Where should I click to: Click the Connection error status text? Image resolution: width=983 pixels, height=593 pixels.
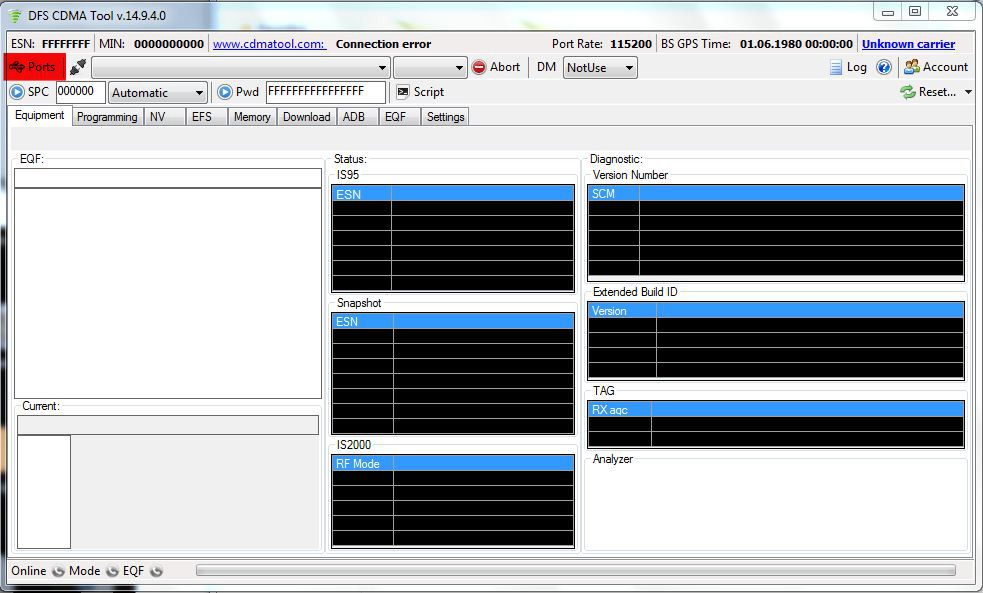383,44
